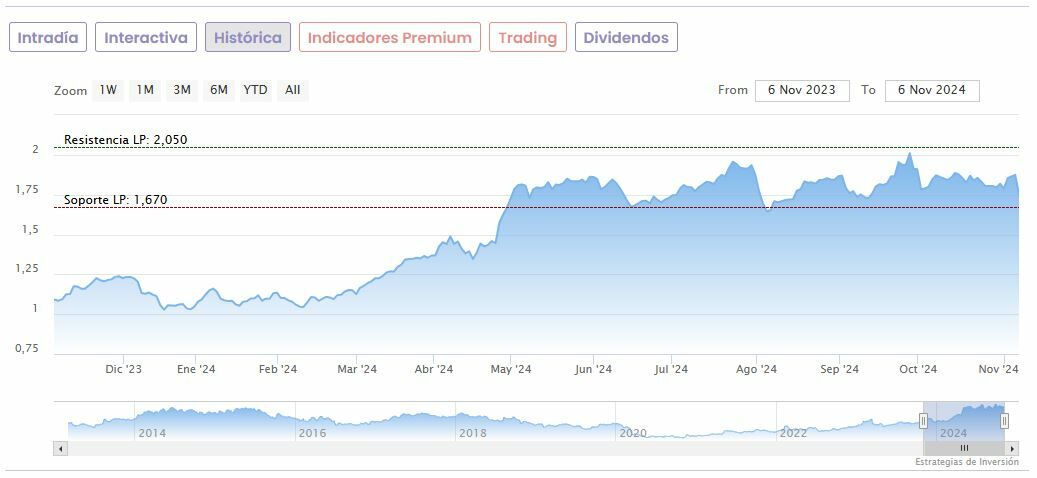
Task: Set zoom range to 1W
Action: click(108, 90)
